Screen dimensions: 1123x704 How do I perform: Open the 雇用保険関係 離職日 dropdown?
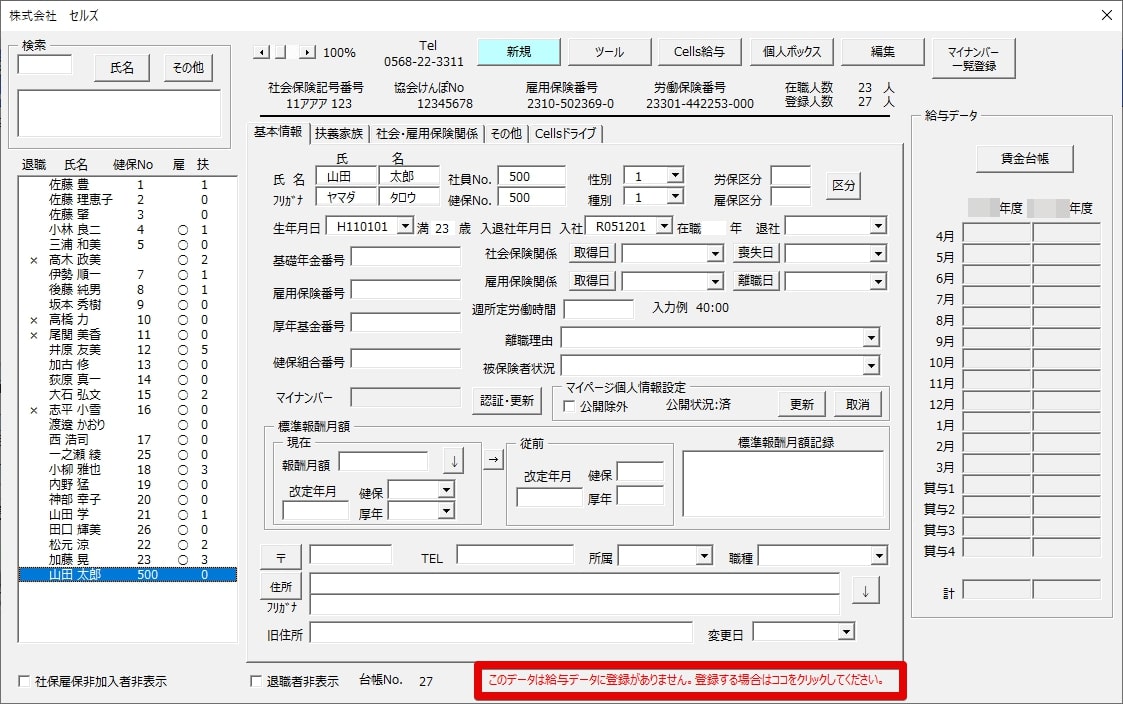[878, 281]
